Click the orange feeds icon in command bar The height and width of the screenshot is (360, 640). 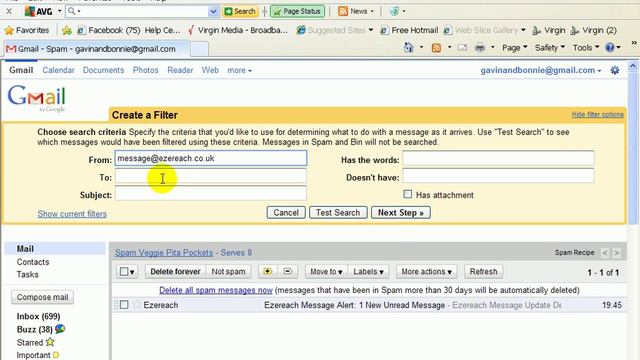(x=436, y=48)
